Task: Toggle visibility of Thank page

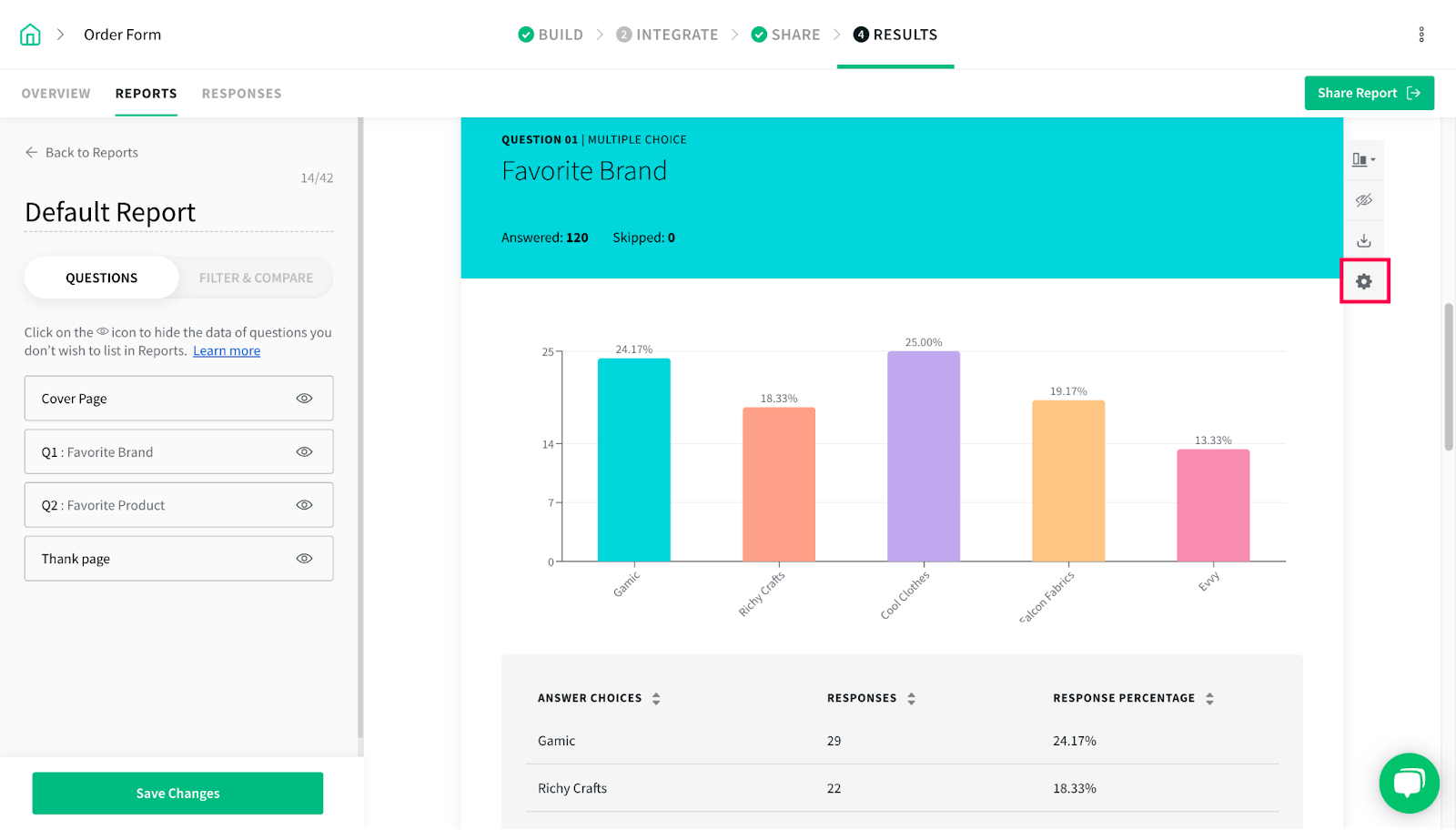Action: click(304, 559)
